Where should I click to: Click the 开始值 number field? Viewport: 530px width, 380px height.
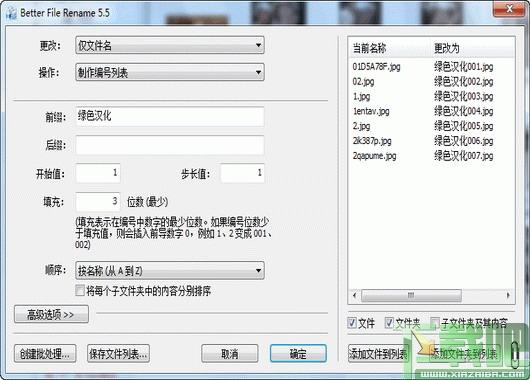(98, 173)
